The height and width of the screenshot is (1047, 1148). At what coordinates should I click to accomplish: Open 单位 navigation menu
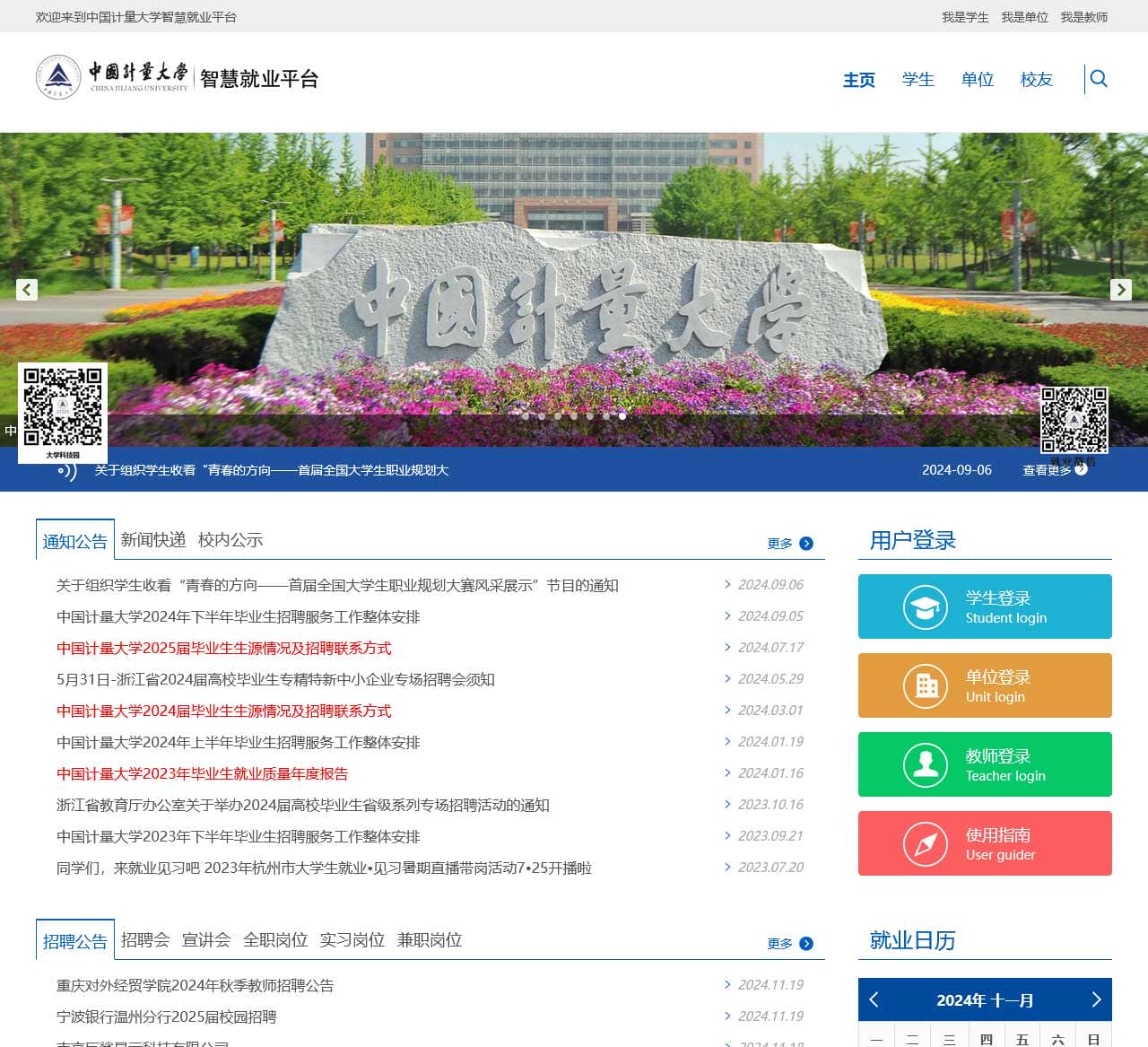[978, 80]
